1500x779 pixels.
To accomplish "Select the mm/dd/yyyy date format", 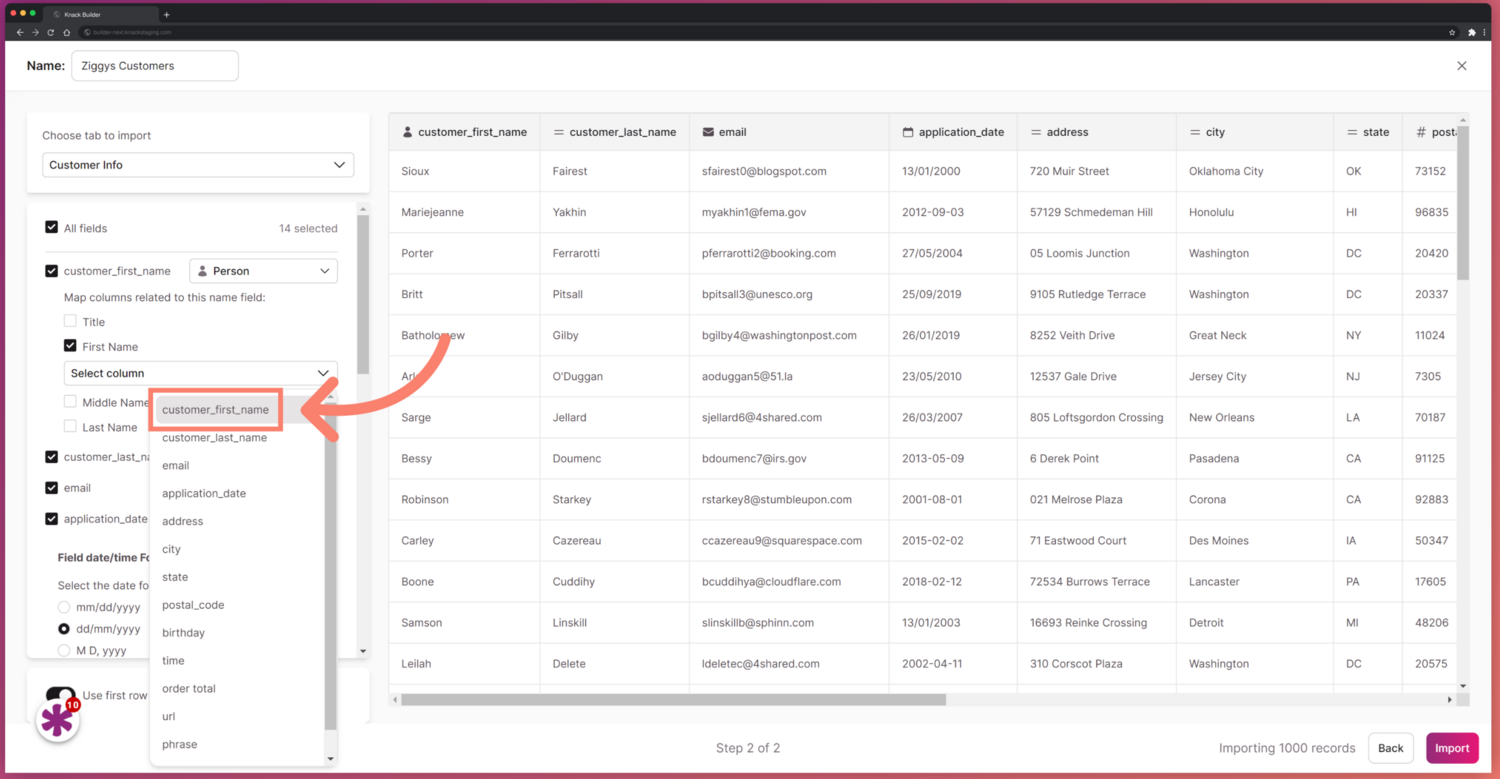I will pyautogui.click(x=64, y=607).
